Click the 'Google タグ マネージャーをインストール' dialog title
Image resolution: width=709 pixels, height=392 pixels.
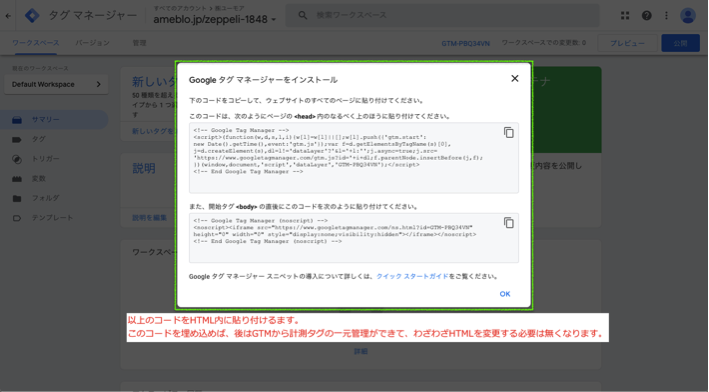[x=263, y=80]
